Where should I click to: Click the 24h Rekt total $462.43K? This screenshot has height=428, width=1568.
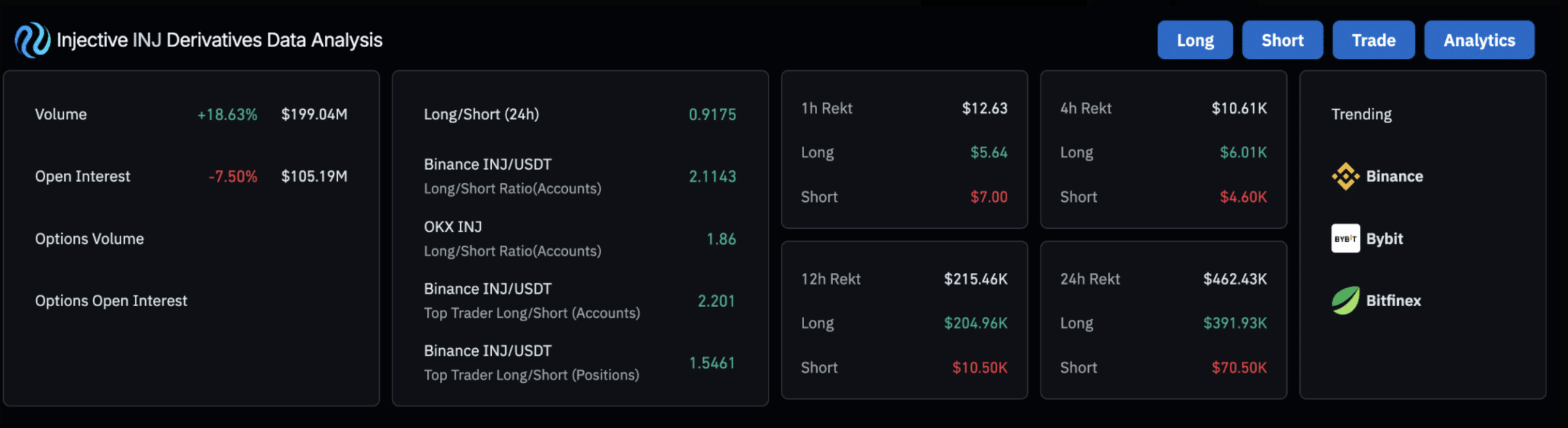[x=1235, y=279]
